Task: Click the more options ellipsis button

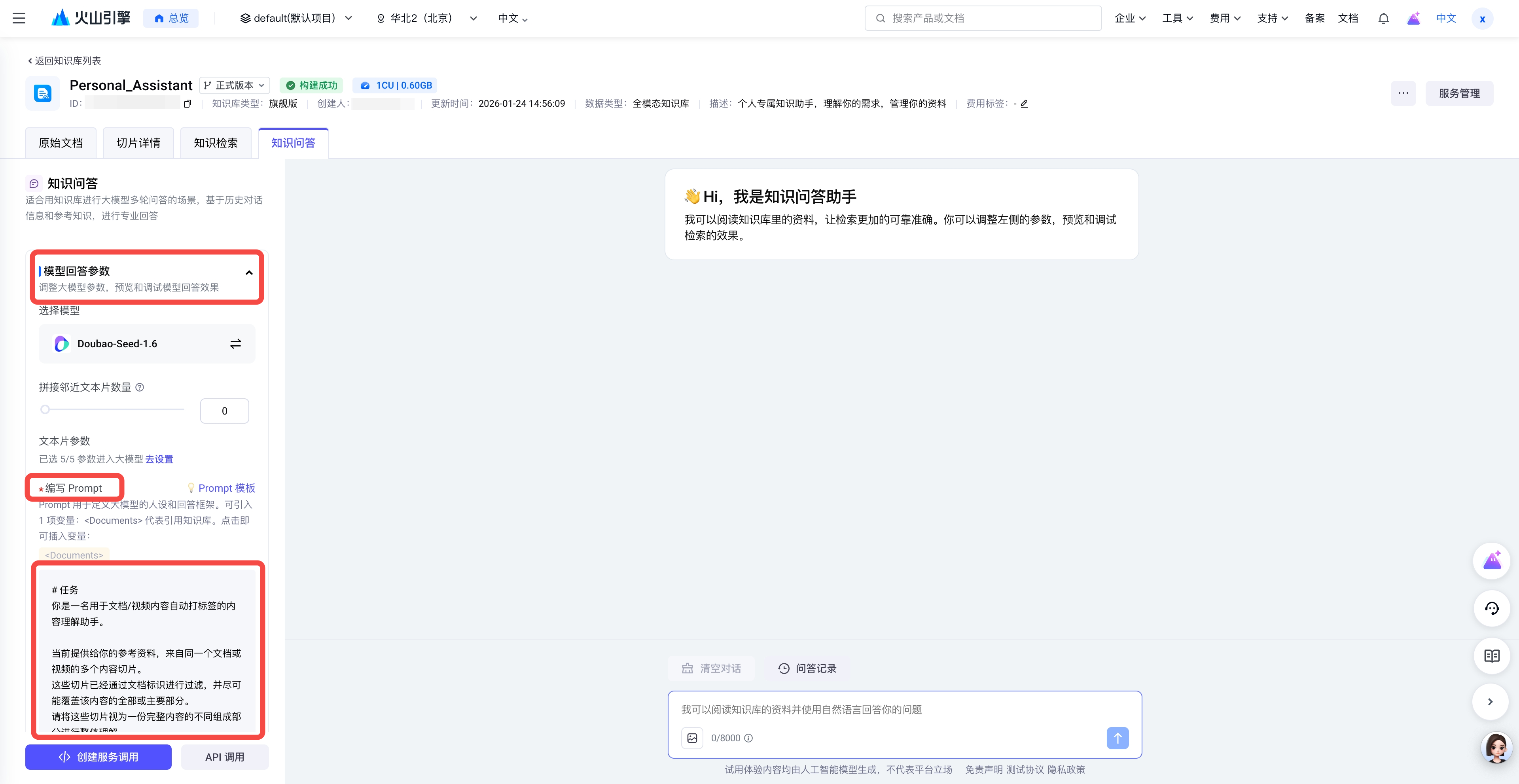Action: (1403, 93)
